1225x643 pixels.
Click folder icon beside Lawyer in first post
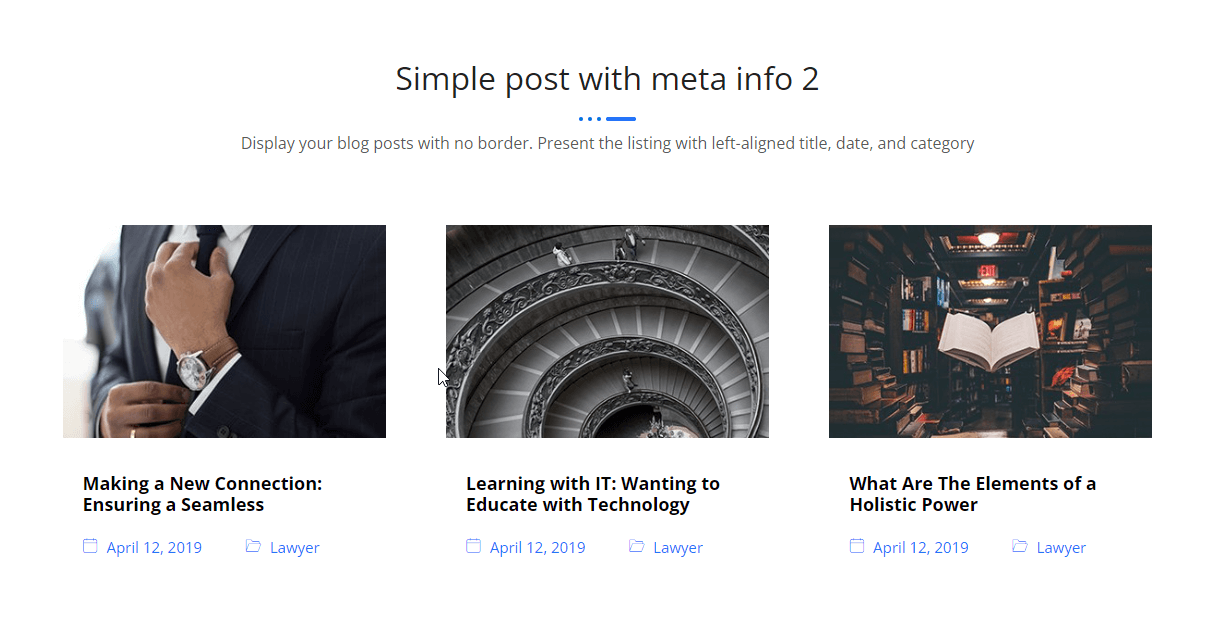point(253,546)
